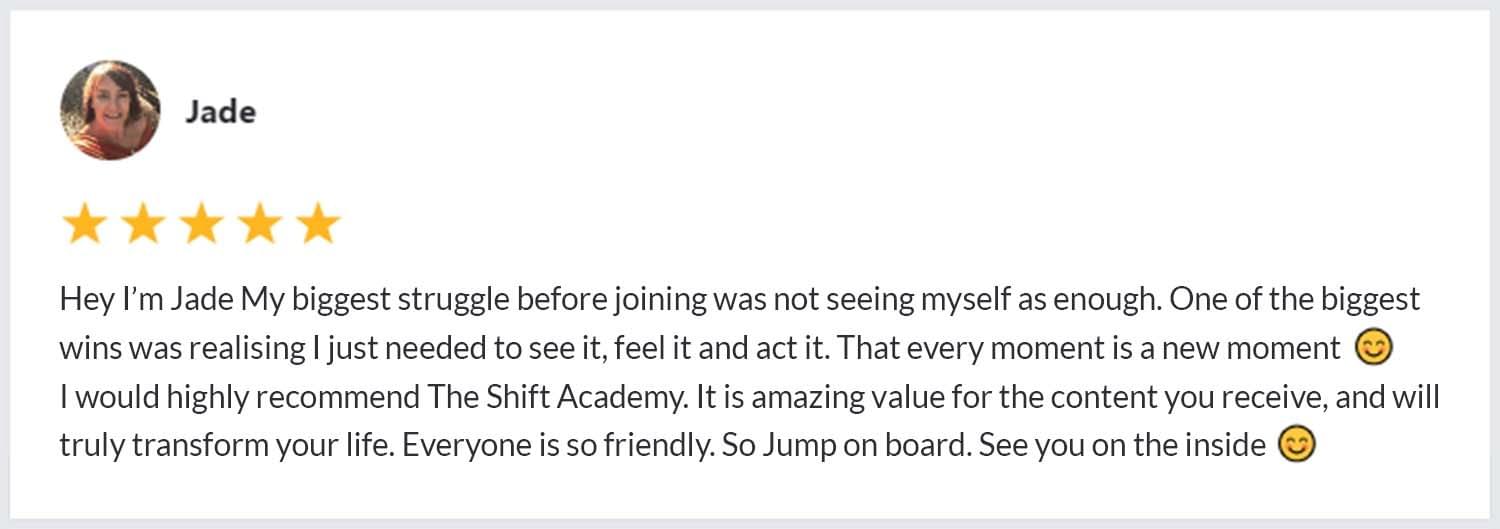Screen dimensions: 1500x529
Task: Click the third (middle) rating star
Action: point(201,224)
